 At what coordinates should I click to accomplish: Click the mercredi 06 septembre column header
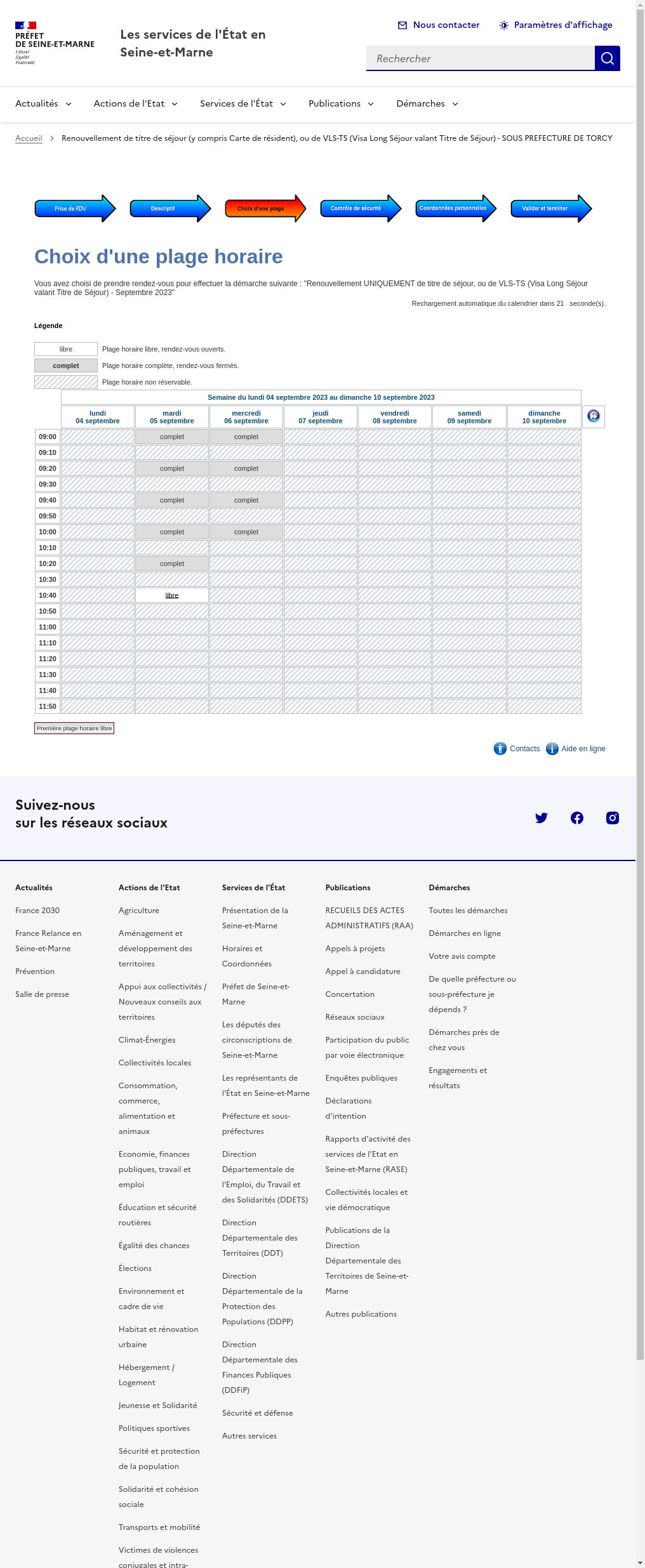click(x=246, y=417)
